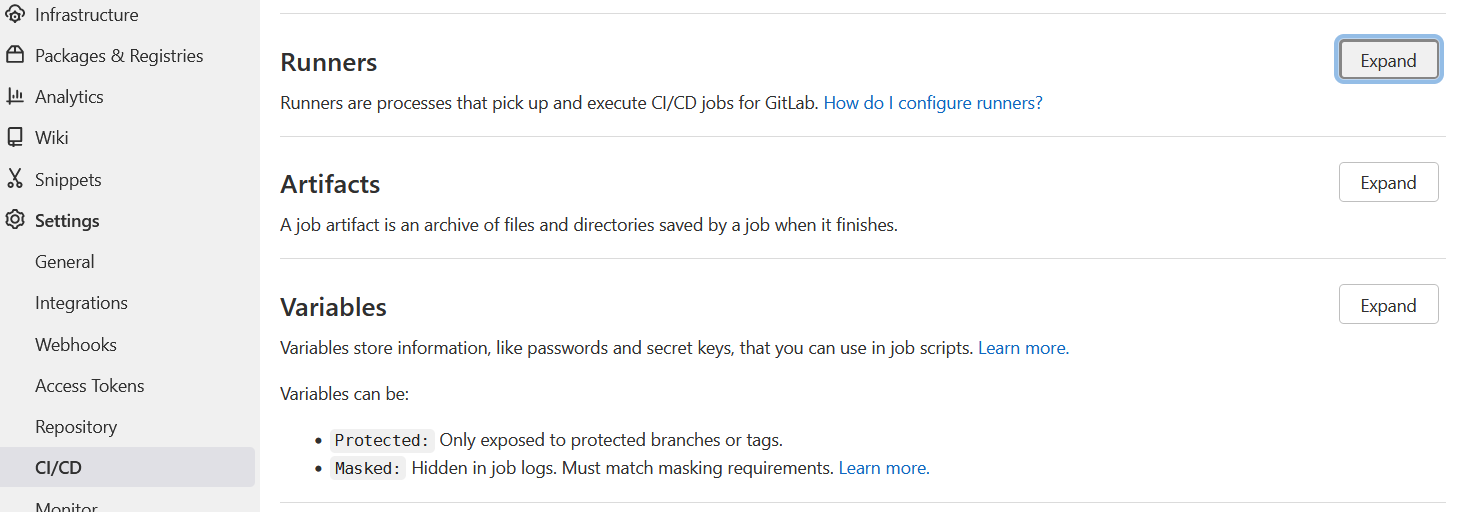Click the Settings gear icon
Screen dimensions: 1458x512
tap(15, 221)
